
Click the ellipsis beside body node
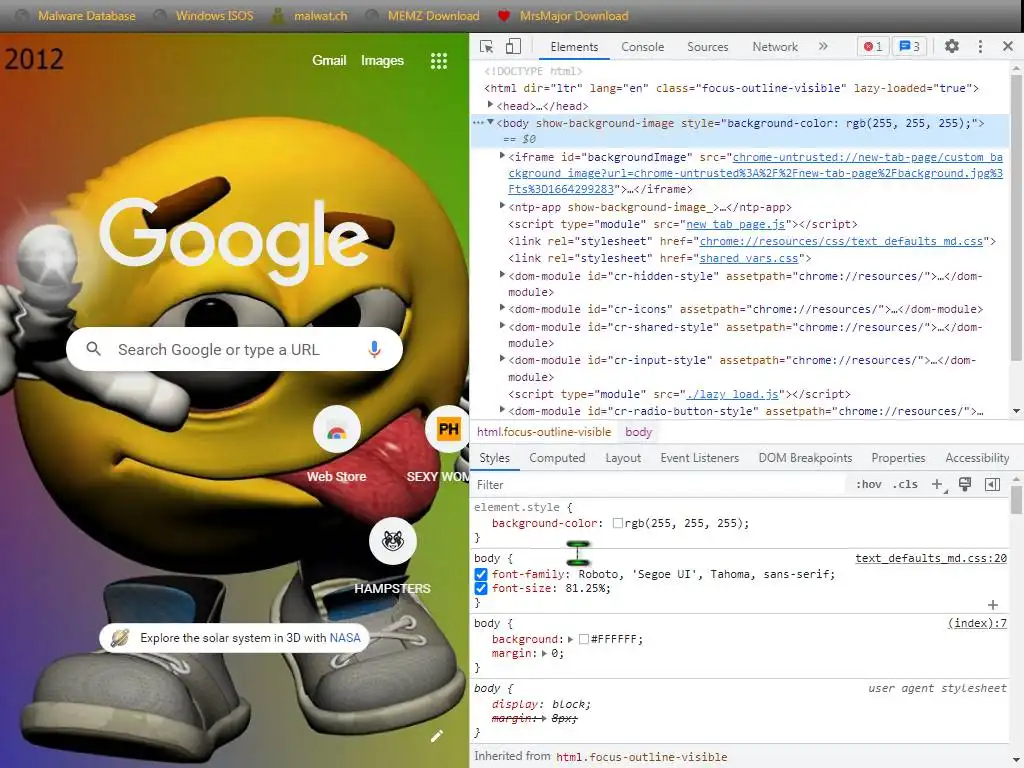pyautogui.click(x=478, y=123)
